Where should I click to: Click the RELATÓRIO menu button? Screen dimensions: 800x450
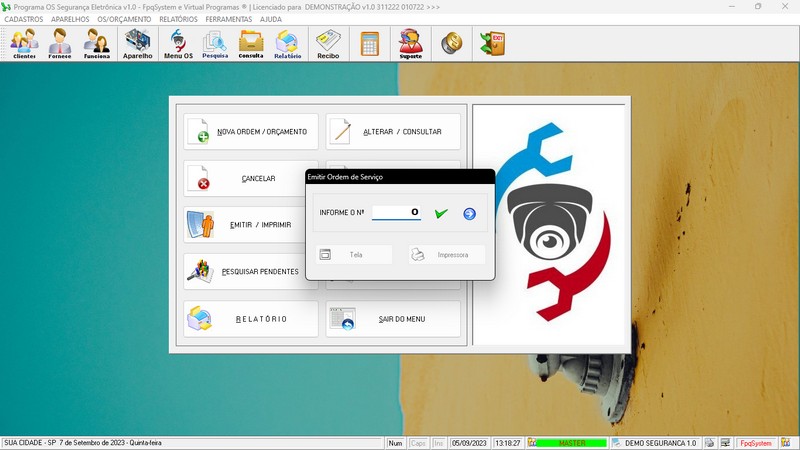pos(251,319)
